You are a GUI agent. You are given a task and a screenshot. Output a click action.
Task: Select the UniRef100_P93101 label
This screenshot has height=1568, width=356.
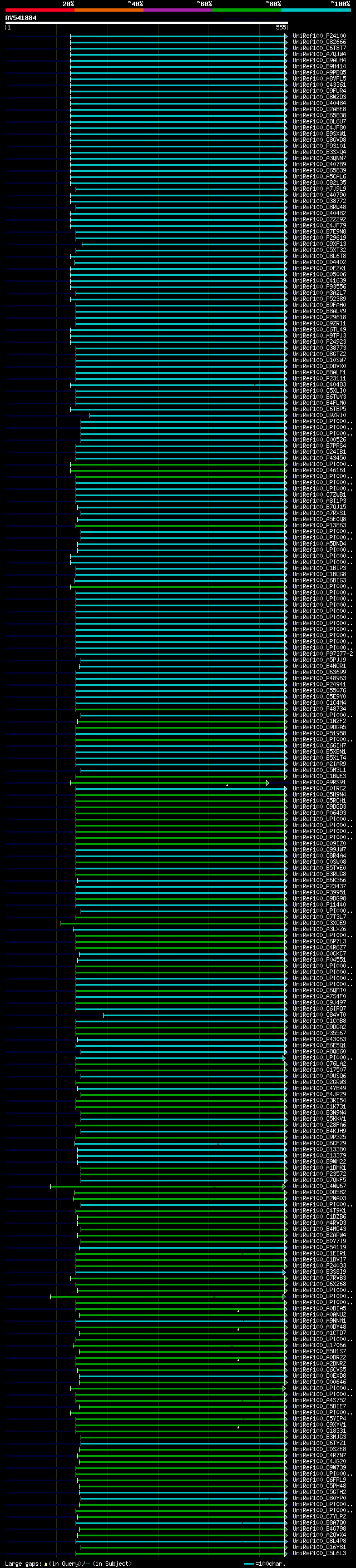coord(319,146)
